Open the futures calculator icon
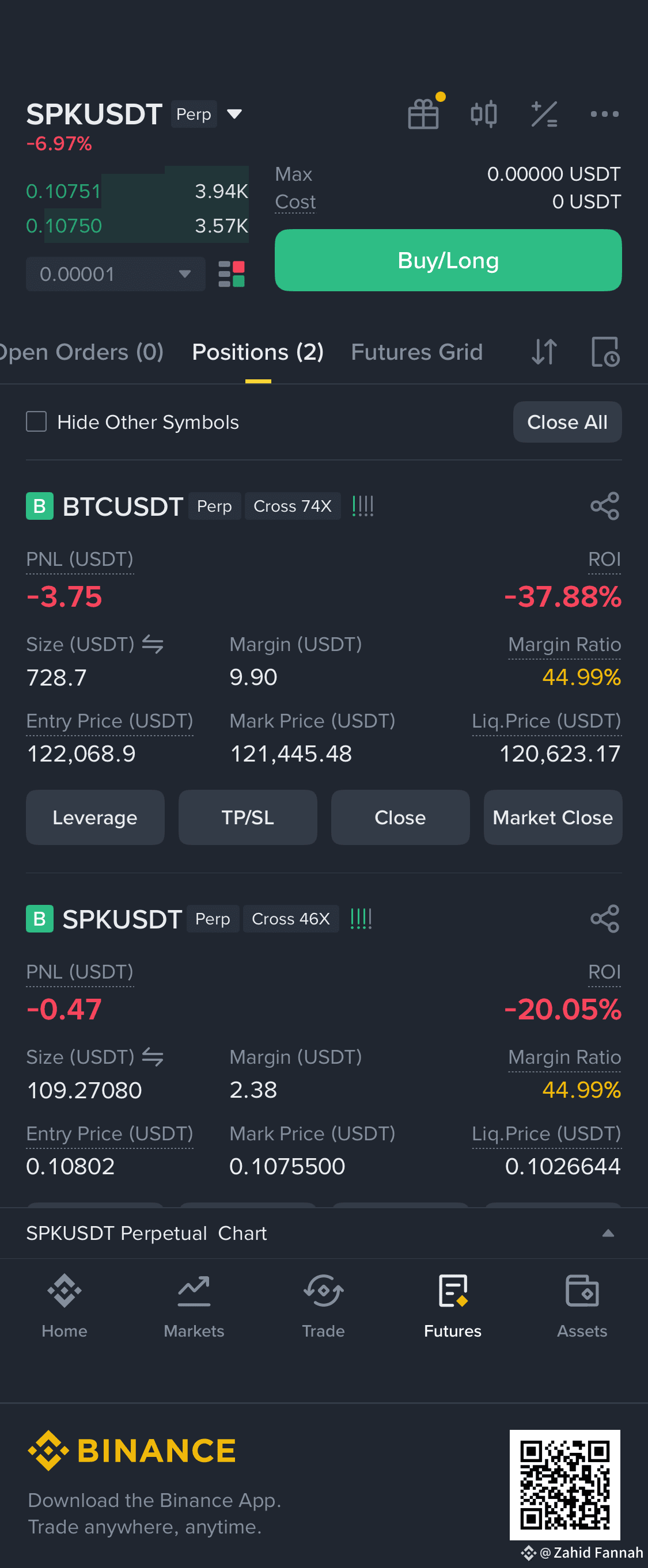 pos(544,114)
